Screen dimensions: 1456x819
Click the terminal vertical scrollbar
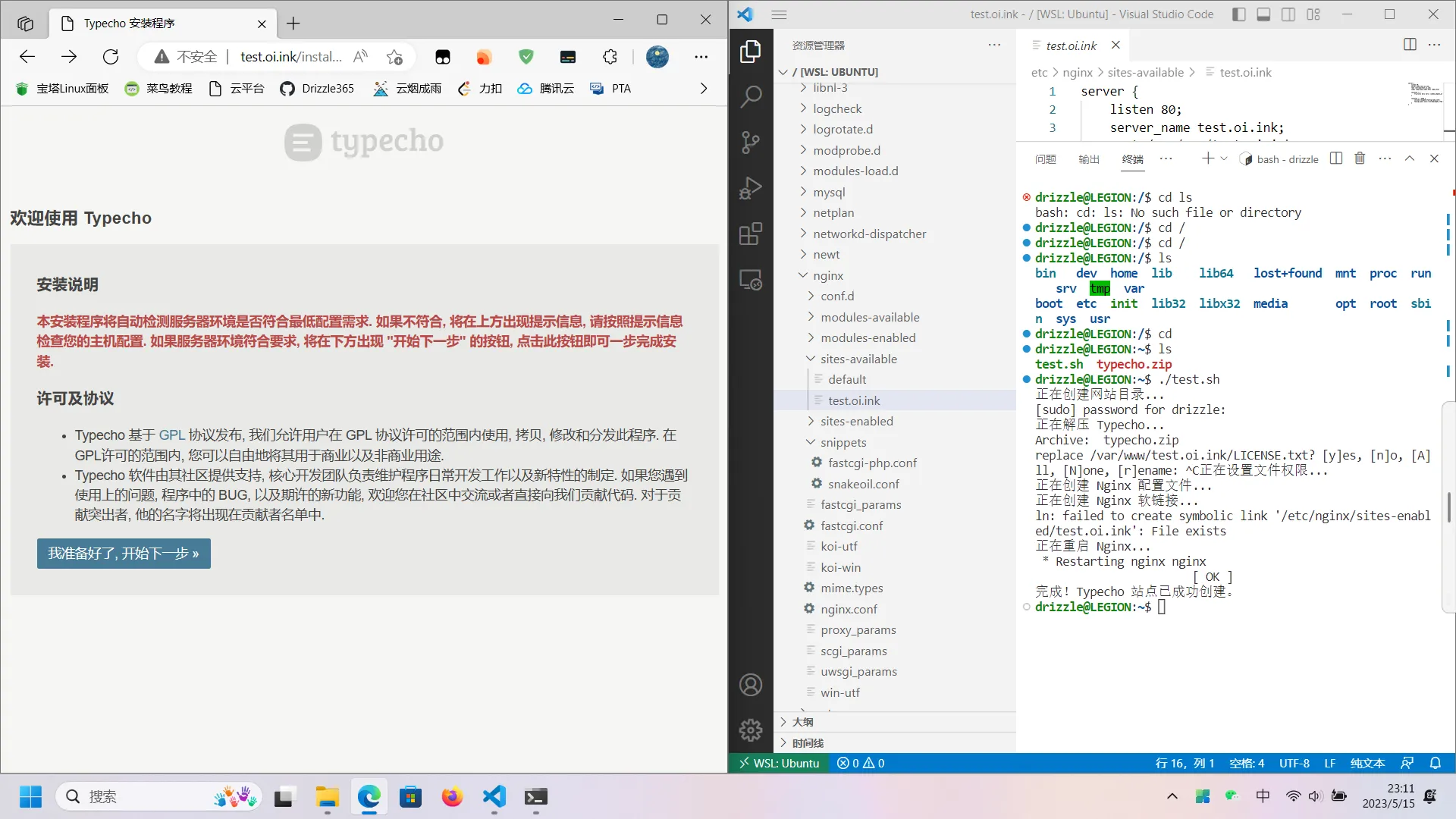pos(1448,507)
